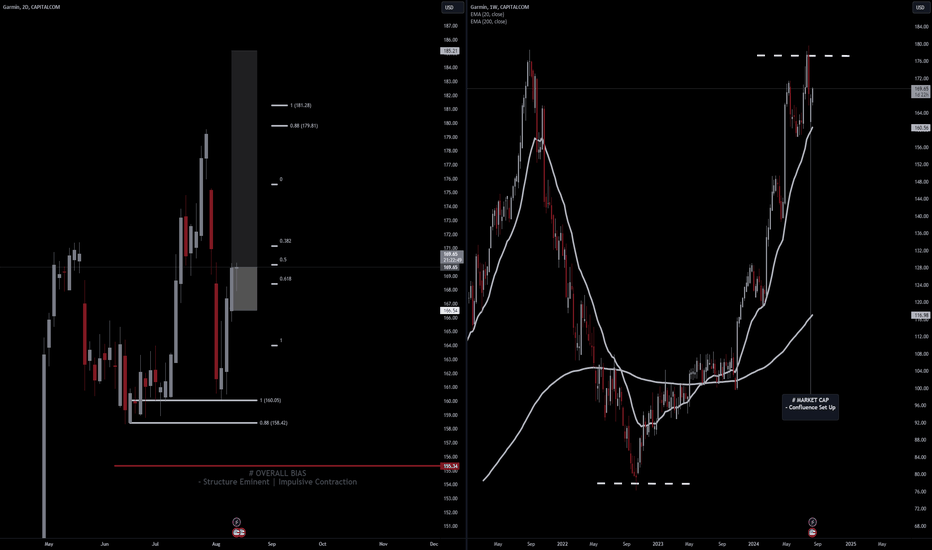Click the lightning icon in the left 2D chart
This screenshot has width=932, height=550.
237,522
